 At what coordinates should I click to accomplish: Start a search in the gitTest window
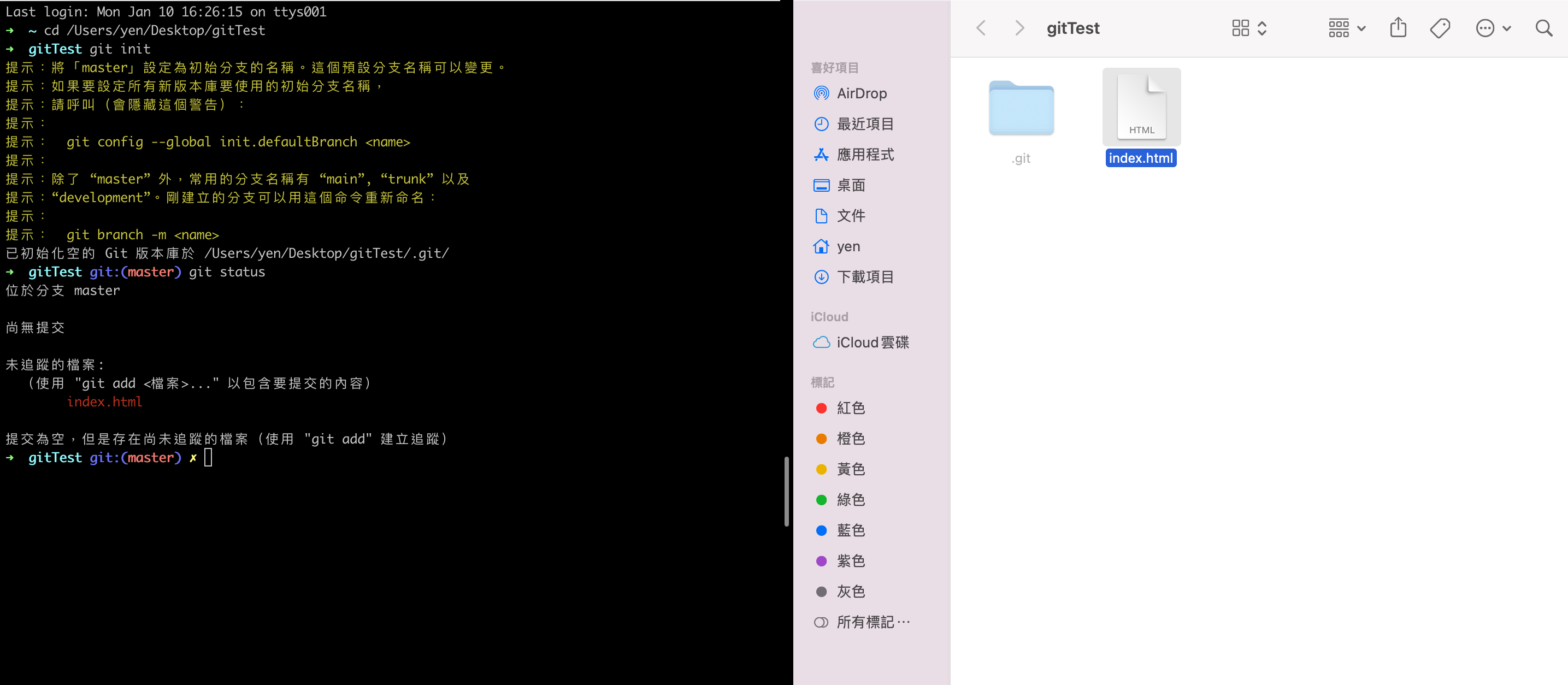[1545, 28]
